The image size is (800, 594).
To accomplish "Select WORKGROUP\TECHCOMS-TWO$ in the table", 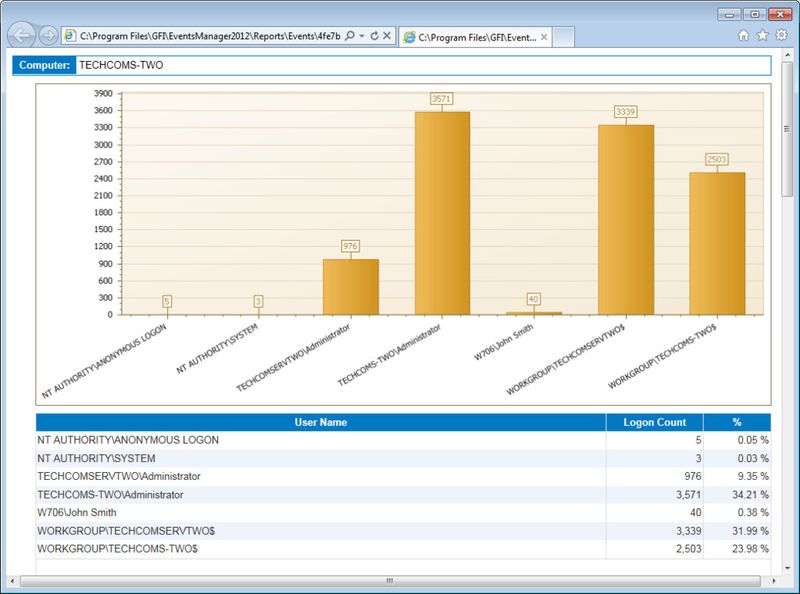I will 117,549.
